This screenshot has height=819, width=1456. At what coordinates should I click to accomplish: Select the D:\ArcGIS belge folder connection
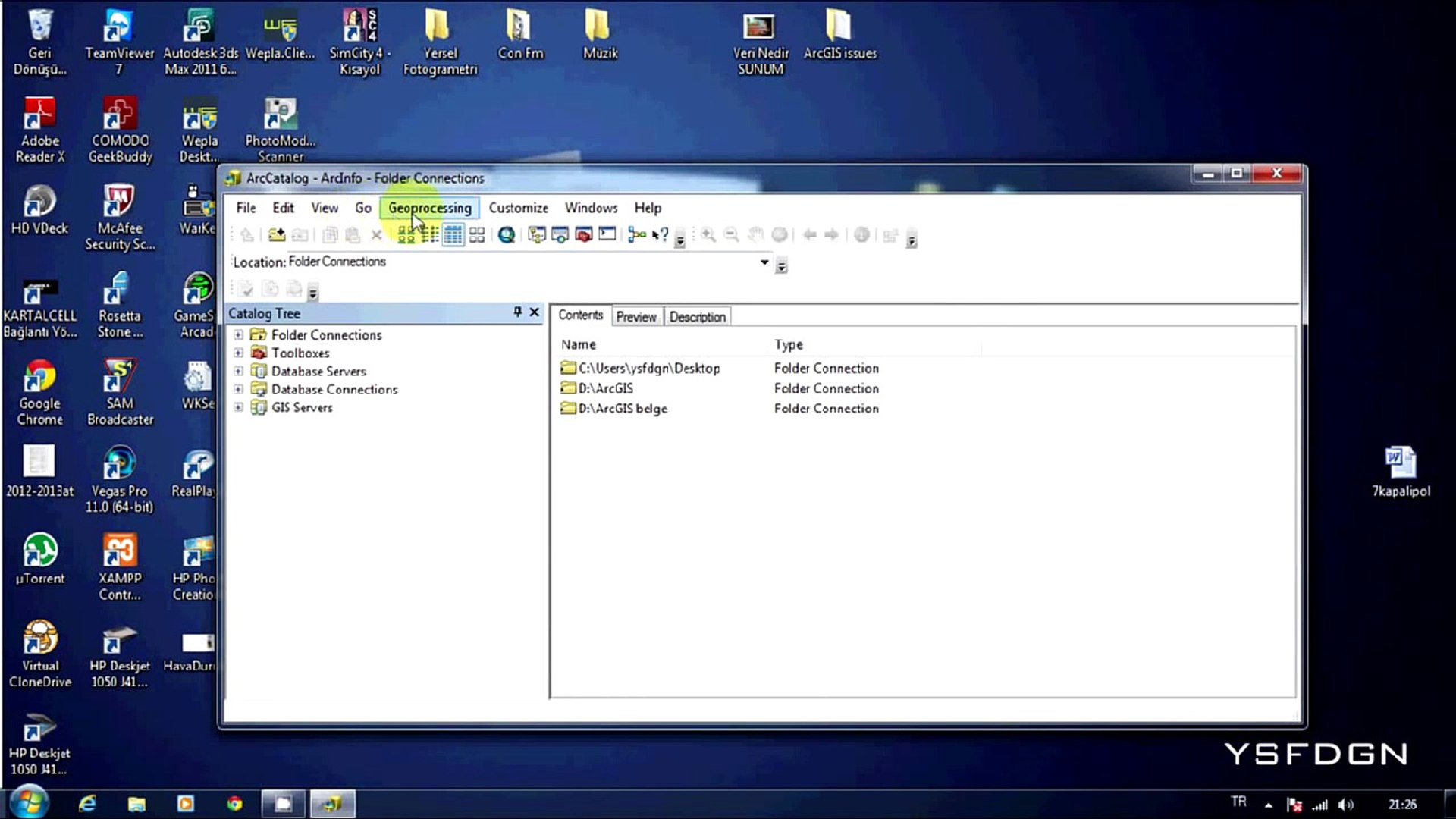point(622,409)
